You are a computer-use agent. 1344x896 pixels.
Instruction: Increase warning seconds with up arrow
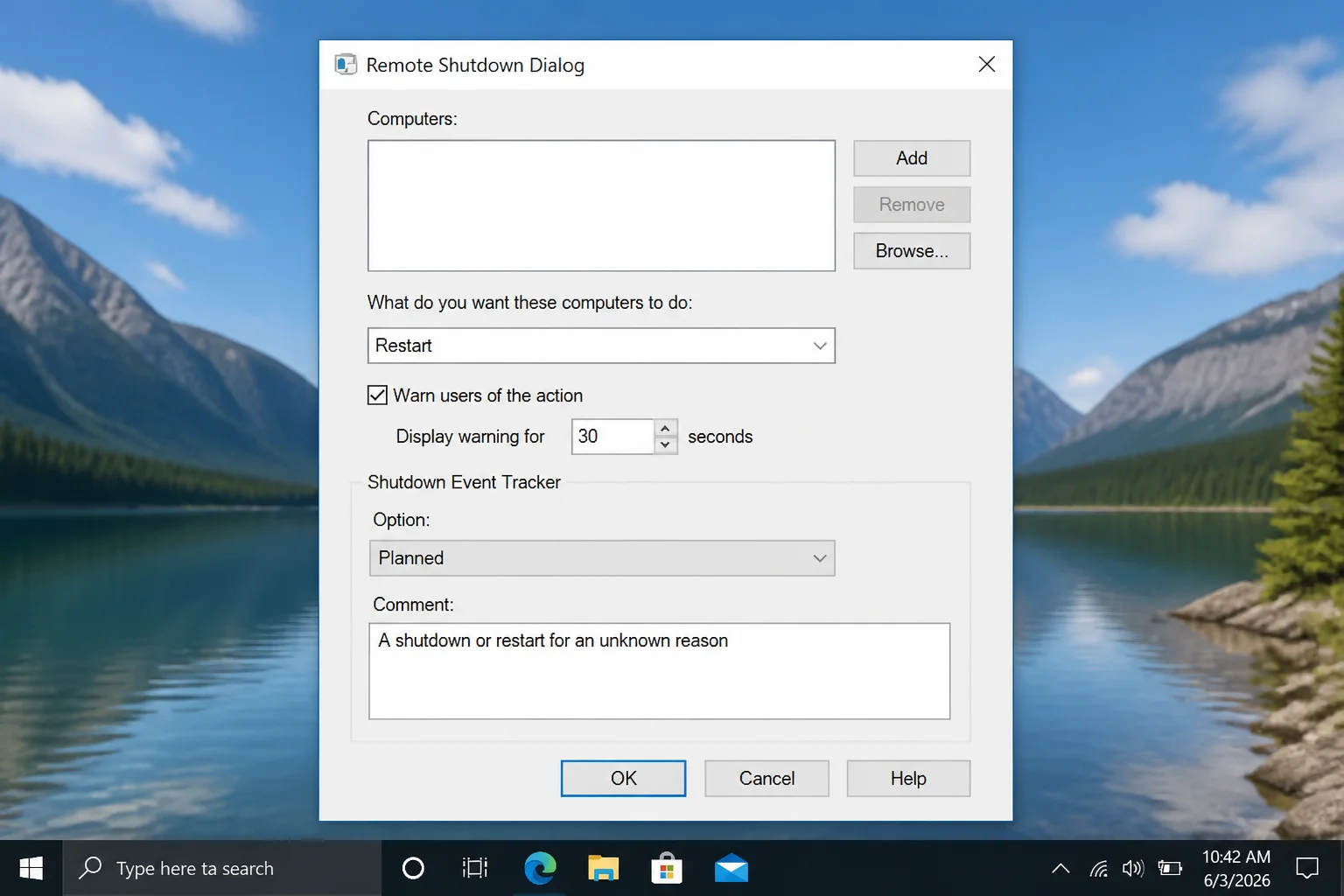pyautogui.click(x=666, y=428)
